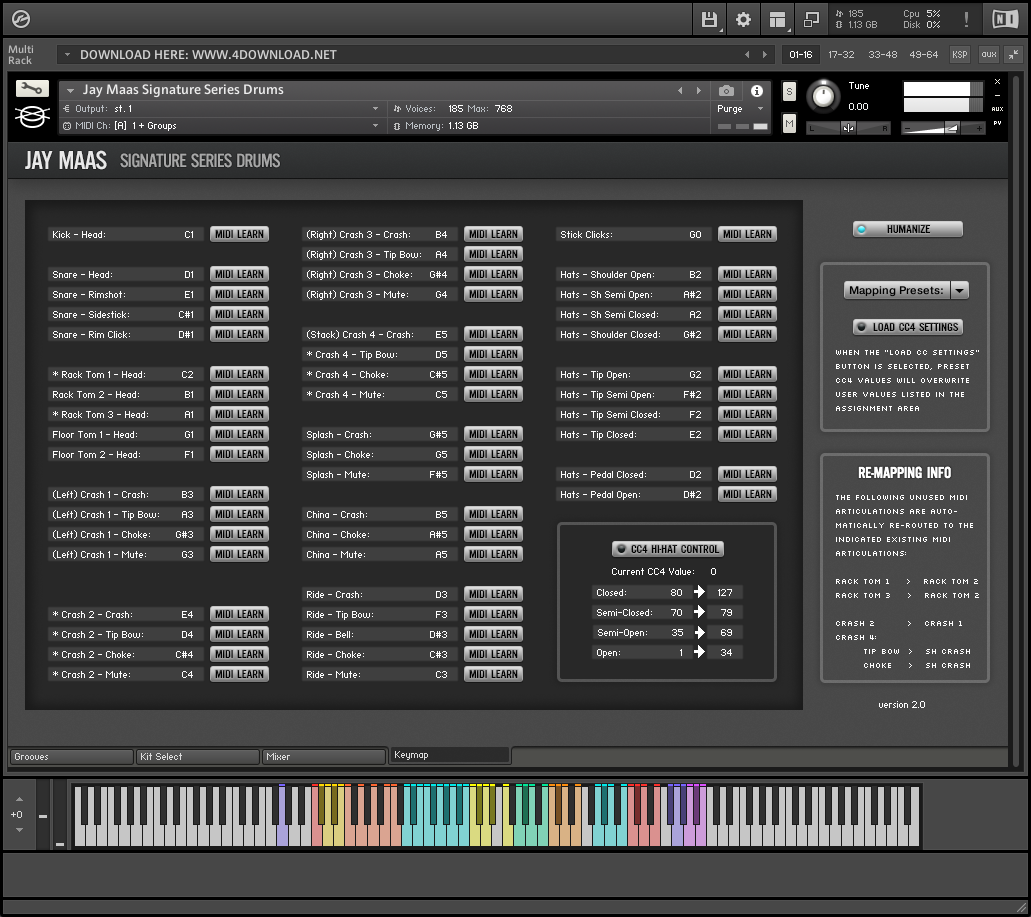
Task: Click the Native Instruments NI logo
Action: (x=1005, y=20)
